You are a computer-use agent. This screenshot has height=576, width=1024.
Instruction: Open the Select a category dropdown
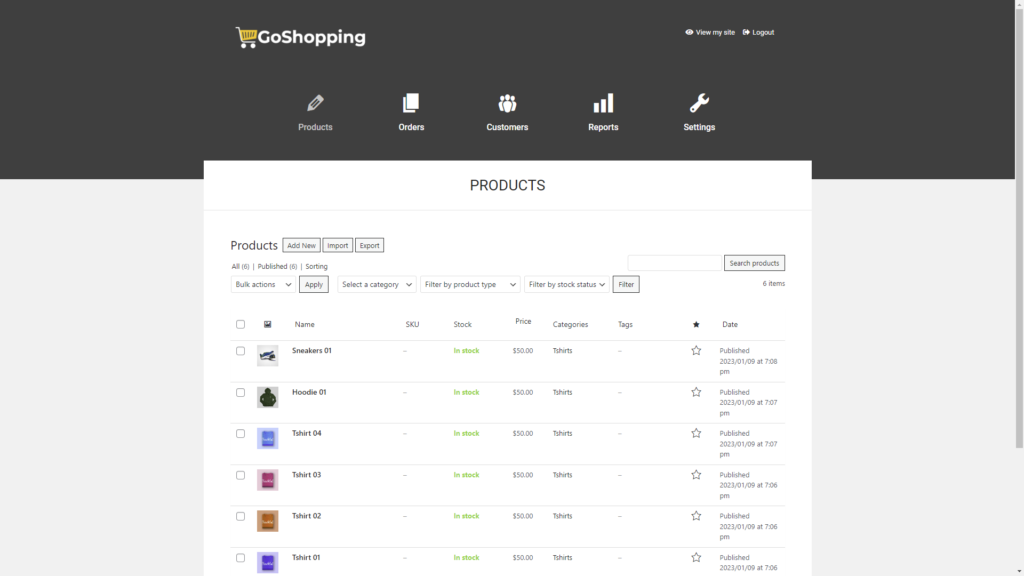(x=376, y=284)
